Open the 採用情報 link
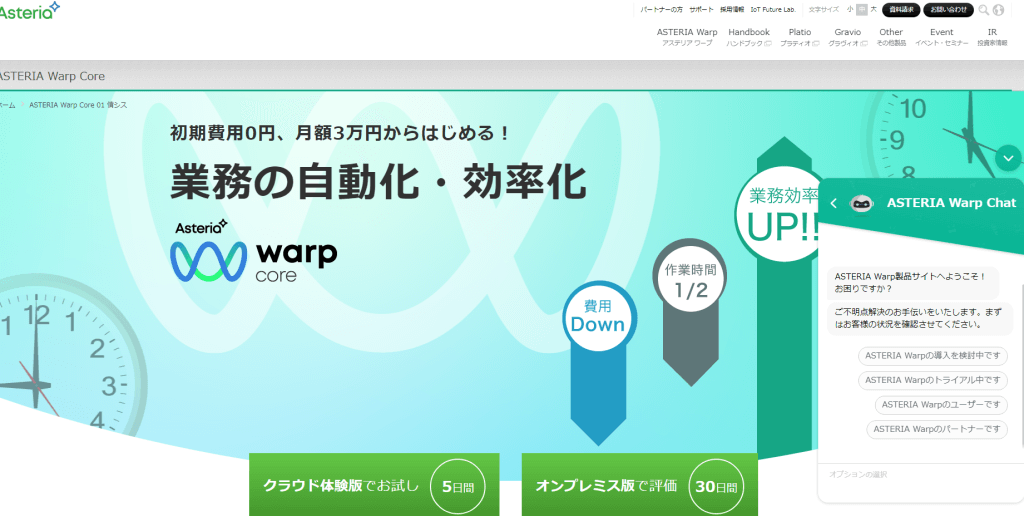Viewport: 1024px width, 516px height. pyautogui.click(x=732, y=10)
